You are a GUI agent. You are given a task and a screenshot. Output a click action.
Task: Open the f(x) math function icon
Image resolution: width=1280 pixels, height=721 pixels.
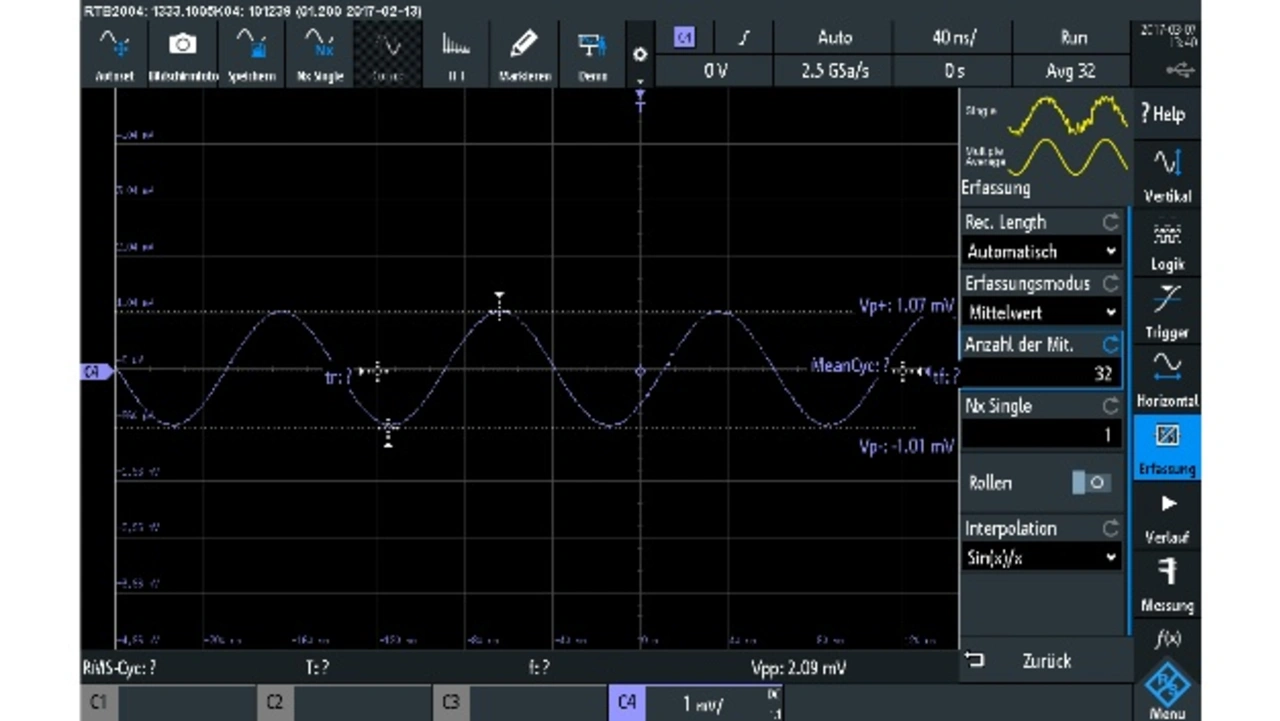tap(1167, 638)
